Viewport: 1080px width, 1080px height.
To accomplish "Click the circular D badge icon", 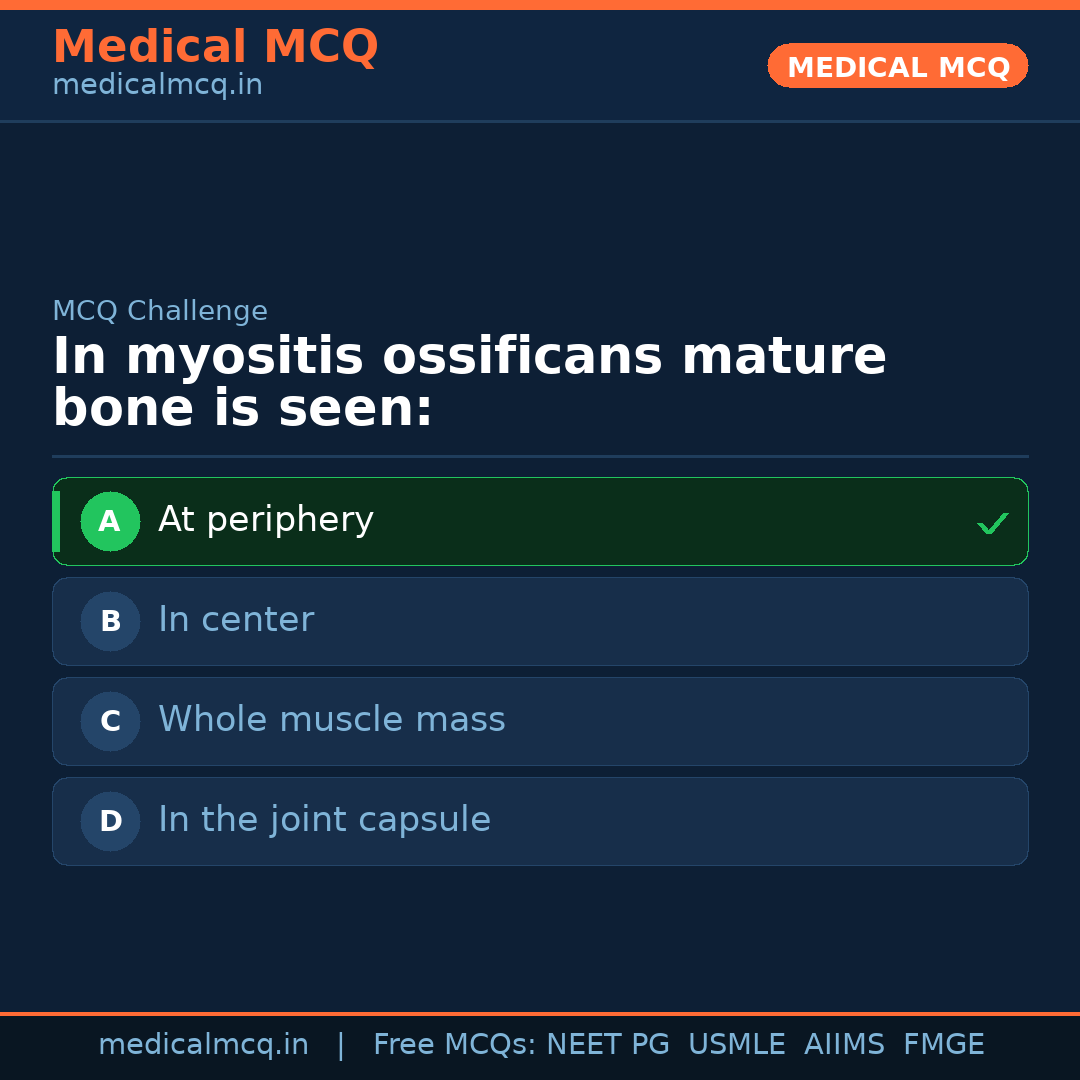I will click(110, 821).
